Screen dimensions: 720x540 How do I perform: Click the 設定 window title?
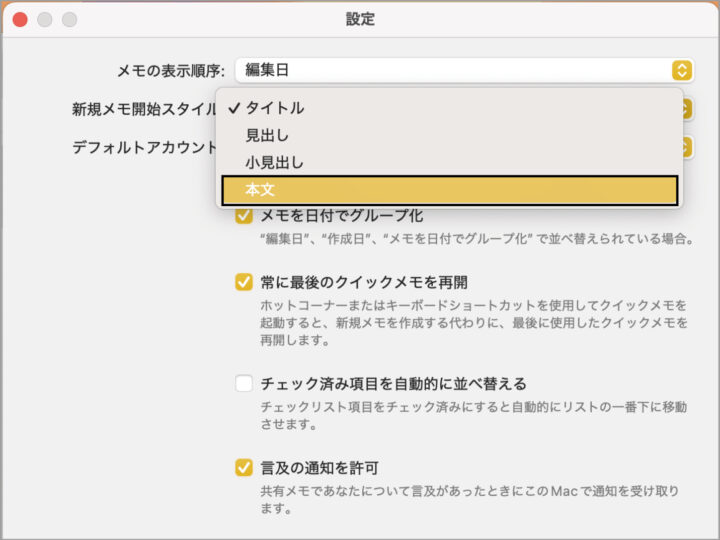click(x=360, y=19)
